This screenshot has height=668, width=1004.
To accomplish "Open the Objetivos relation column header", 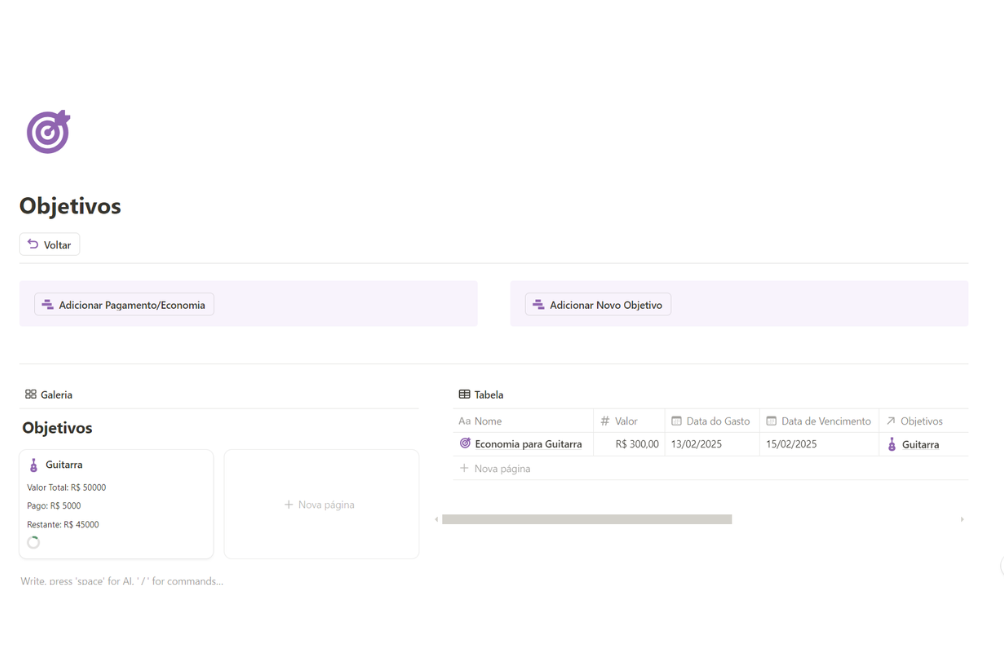I will (921, 421).
